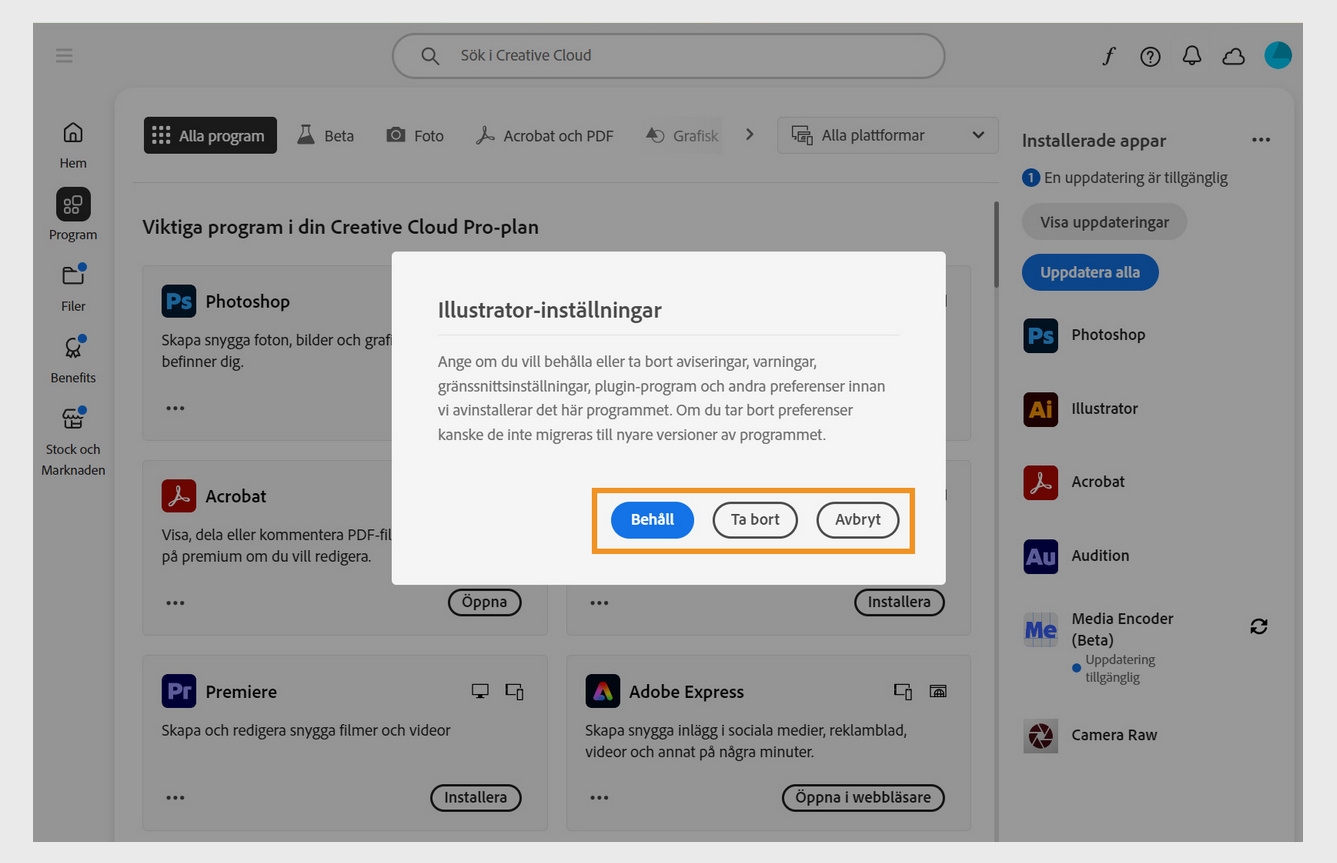Open cloud storage status icon
This screenshot has height=863, width=1337.
pyautogui.click(x=1233, y=56)
